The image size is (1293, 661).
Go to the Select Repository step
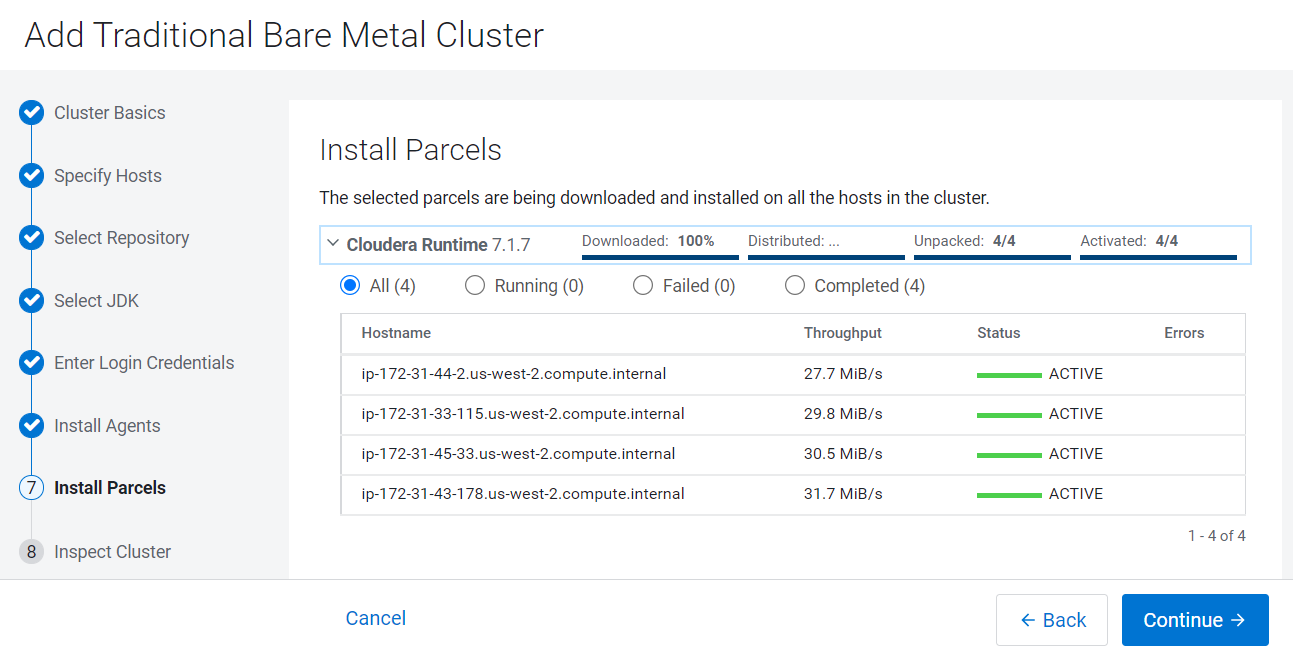tap(122, 238)
